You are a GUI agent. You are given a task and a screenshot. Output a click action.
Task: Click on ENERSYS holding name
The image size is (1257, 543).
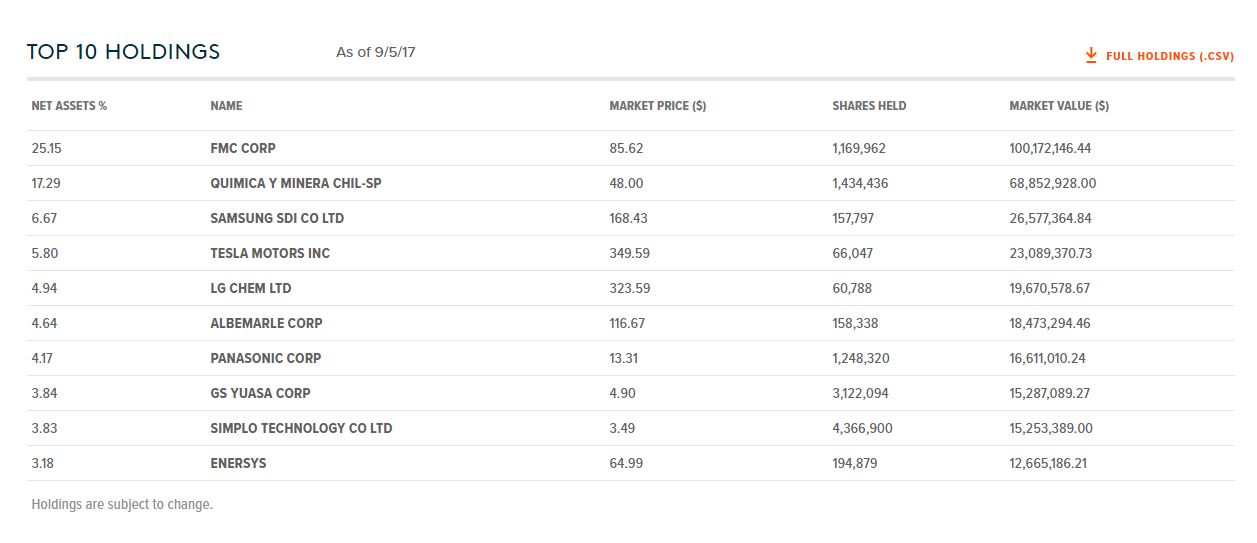(x=238, y=463)
